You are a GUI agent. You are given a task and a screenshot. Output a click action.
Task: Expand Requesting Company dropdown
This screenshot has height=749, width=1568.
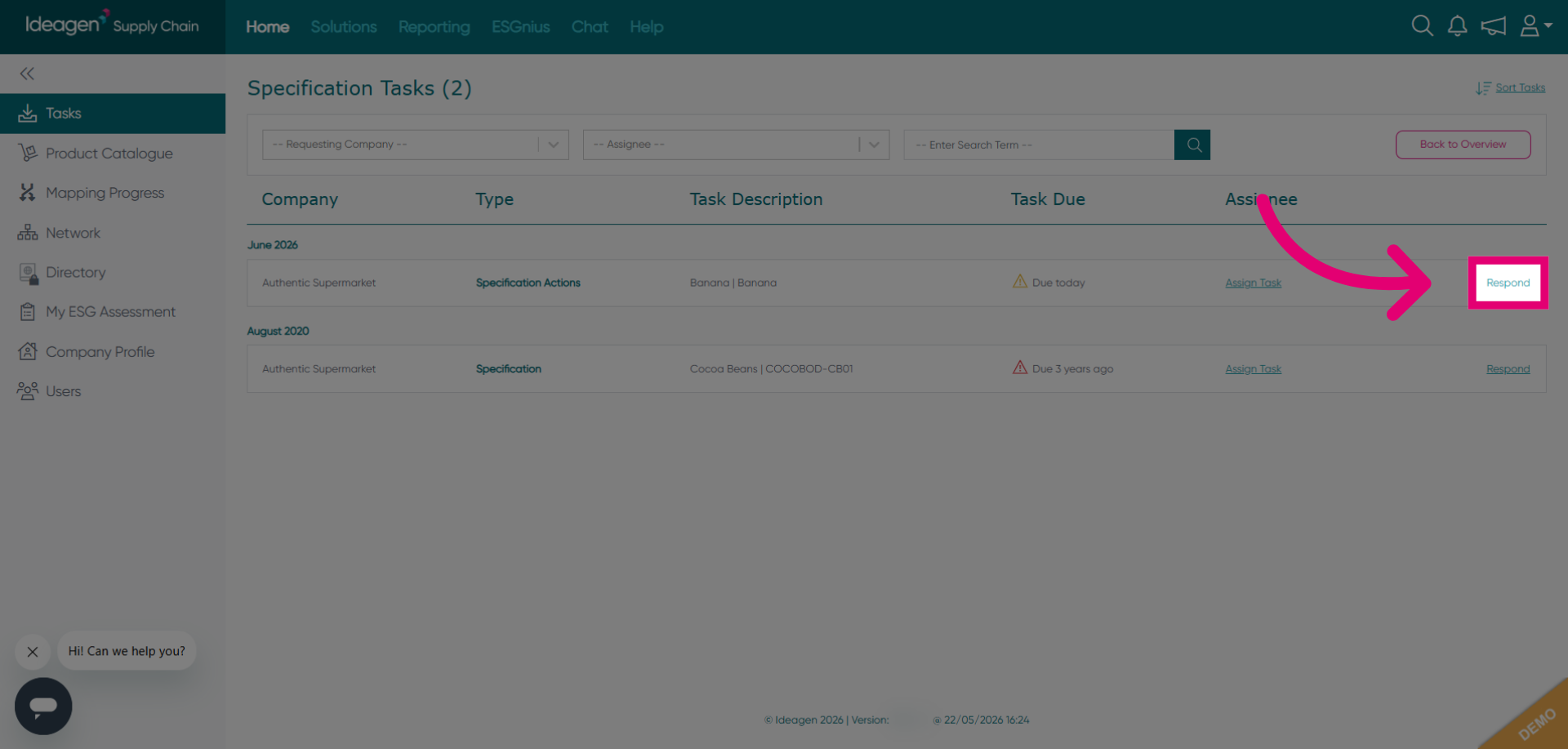click(415, 145)
